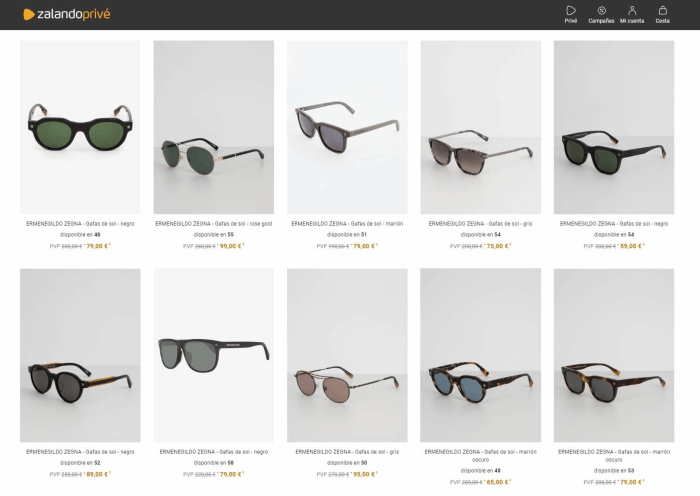Viewport: 700px width, 496px height.
Task: Click 'disponible en 50' text
Action: [347, 463]
